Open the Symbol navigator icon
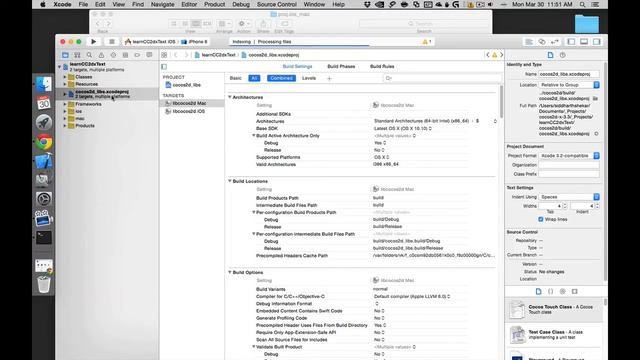640x360 pixels. 77,55
